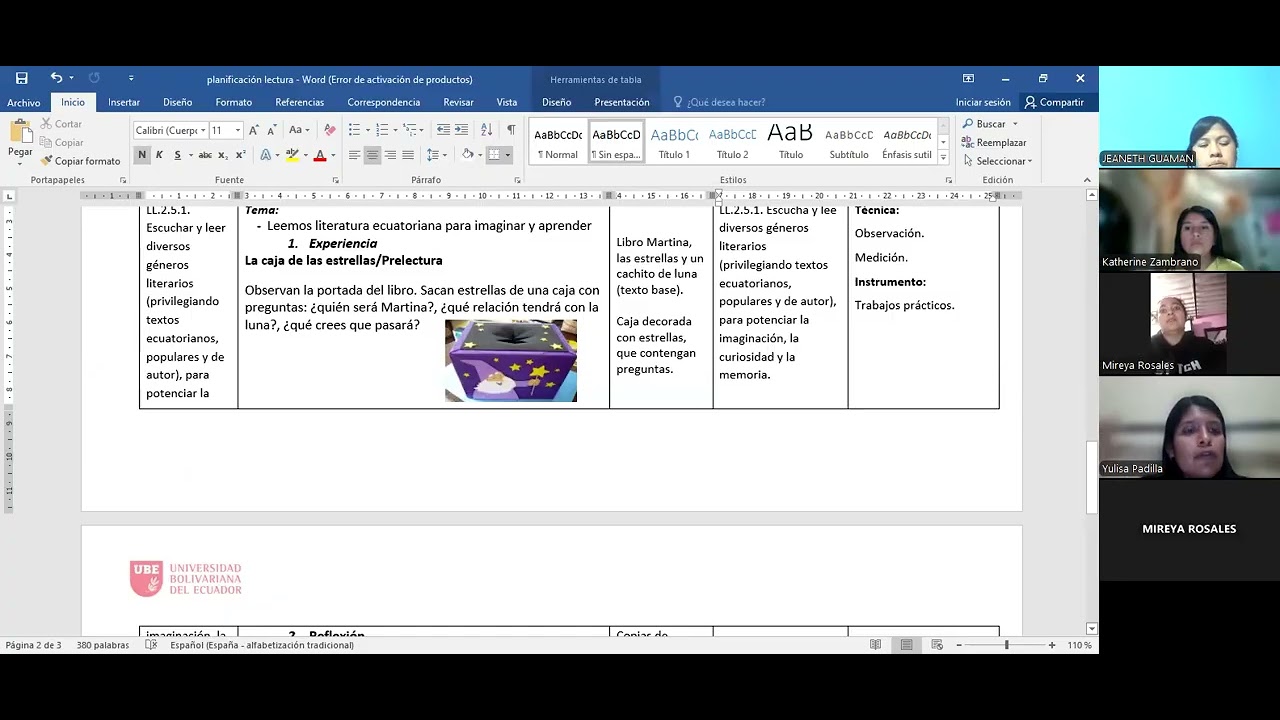Click the multilevel list icon
Screen dimensions: 1280x720
[410, 130]
